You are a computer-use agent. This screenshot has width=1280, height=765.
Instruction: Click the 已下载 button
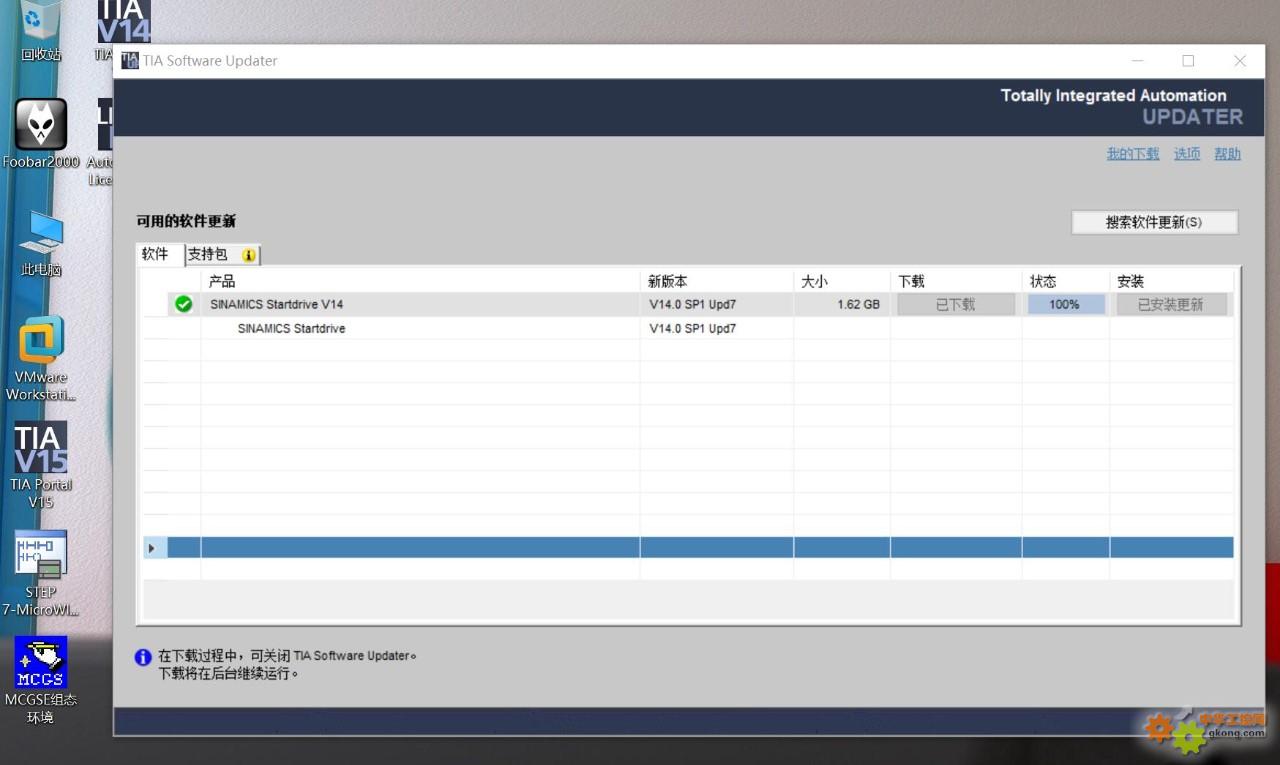pyautogui.click(x=956, y=304)
